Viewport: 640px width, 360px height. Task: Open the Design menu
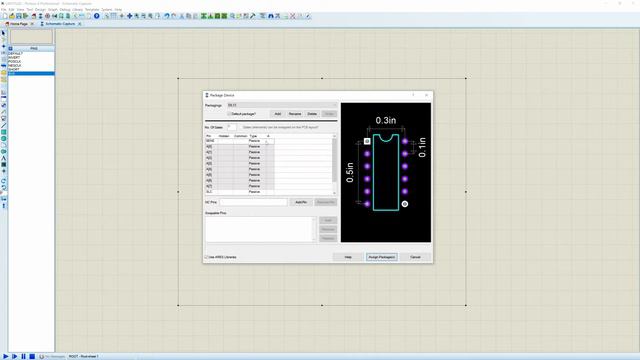(40, 9)
